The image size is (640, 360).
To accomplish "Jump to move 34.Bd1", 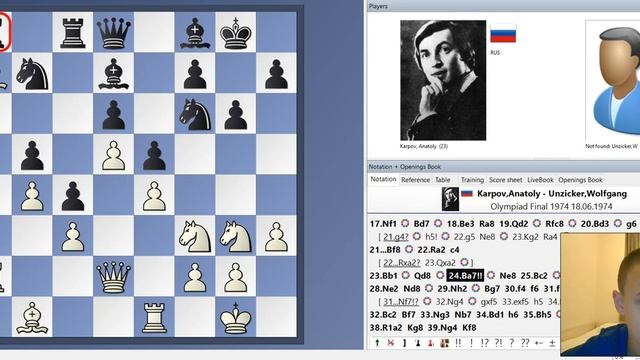I will 490,315.
